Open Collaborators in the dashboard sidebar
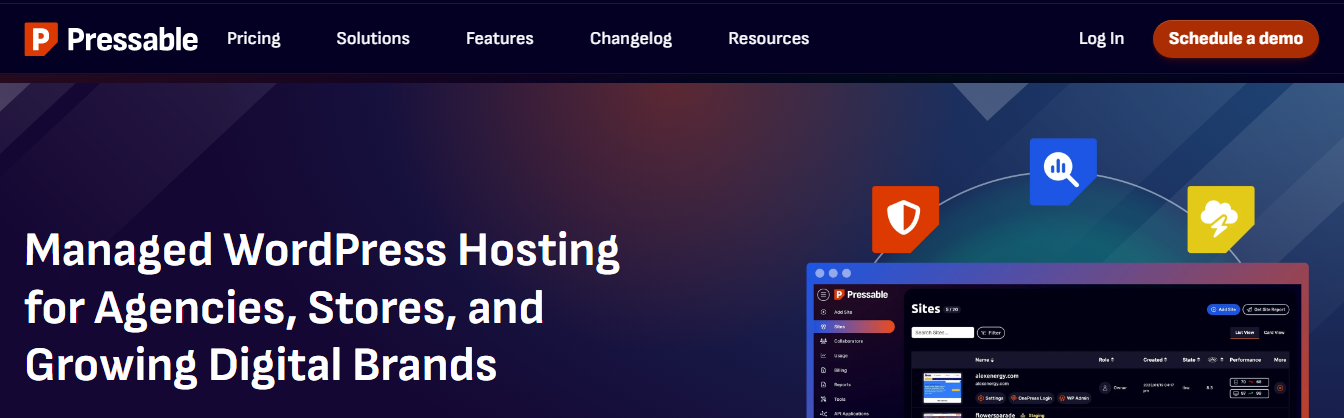This screenshot has width=1344, height=418. coord(848,341)
